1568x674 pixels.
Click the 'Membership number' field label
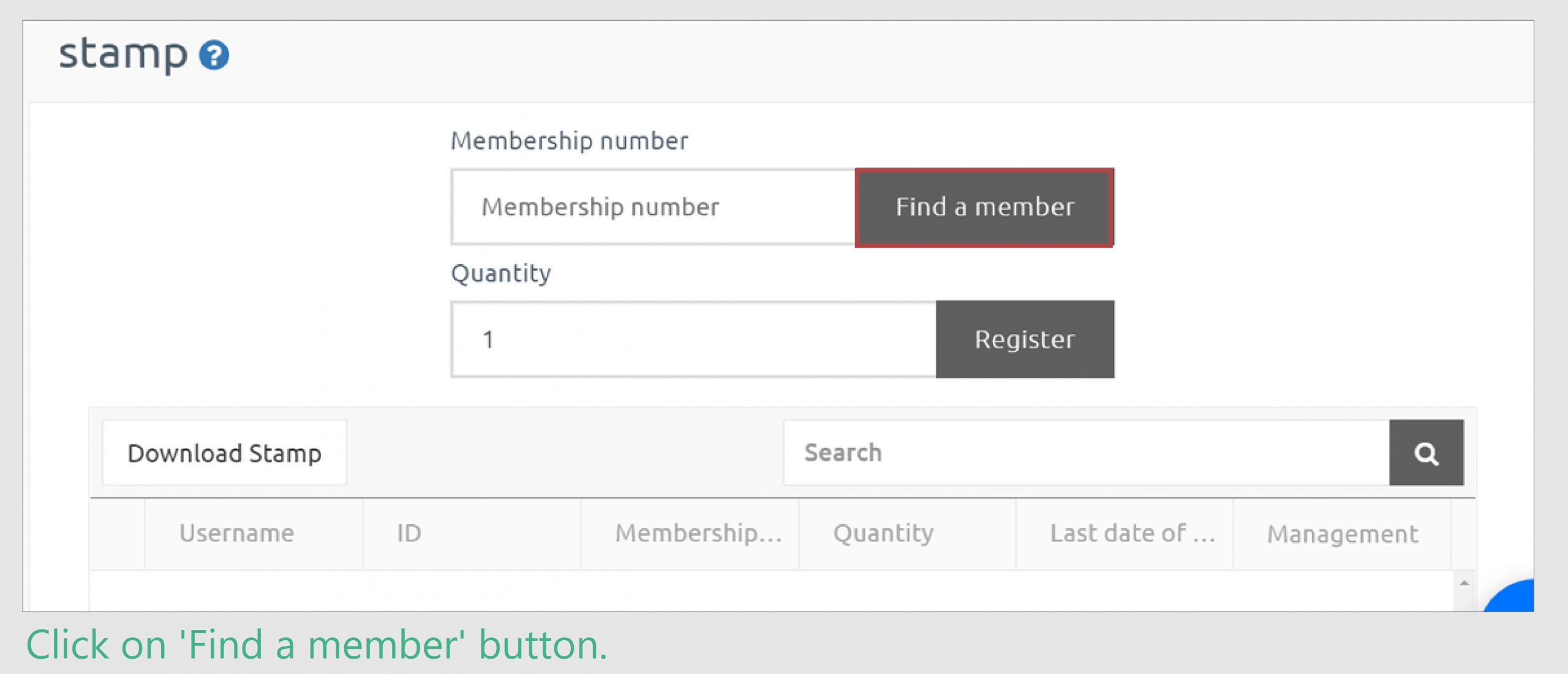tap(569, 141)
